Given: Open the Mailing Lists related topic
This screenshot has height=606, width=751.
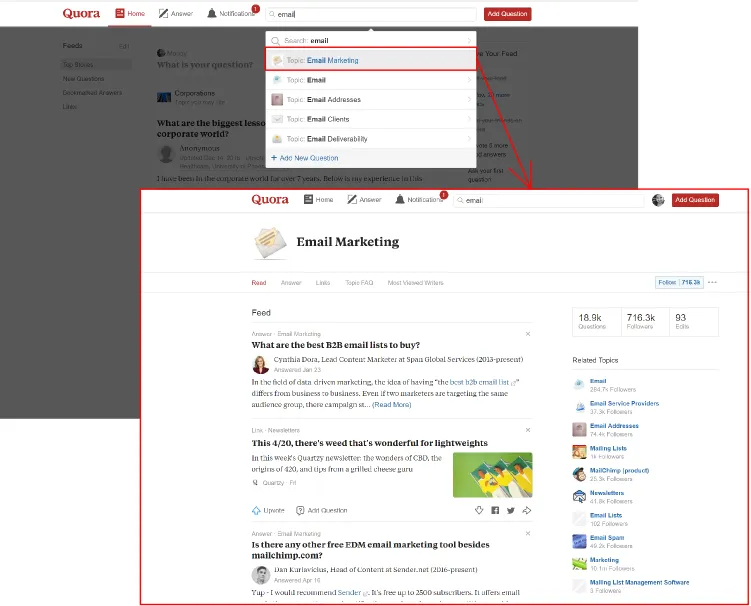Looking at the screenshot, I should point(608,448).
